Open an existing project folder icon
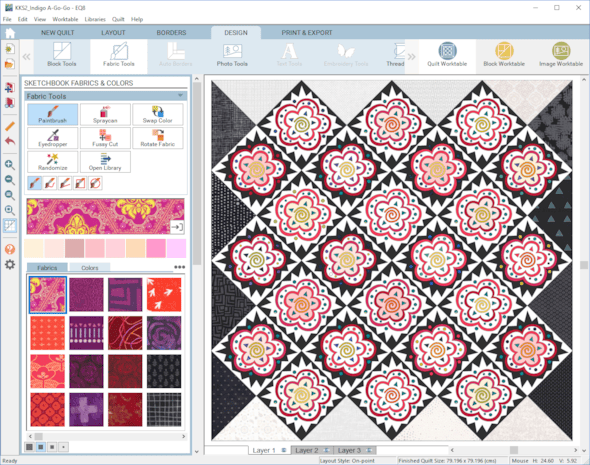 tap(9, 64)
